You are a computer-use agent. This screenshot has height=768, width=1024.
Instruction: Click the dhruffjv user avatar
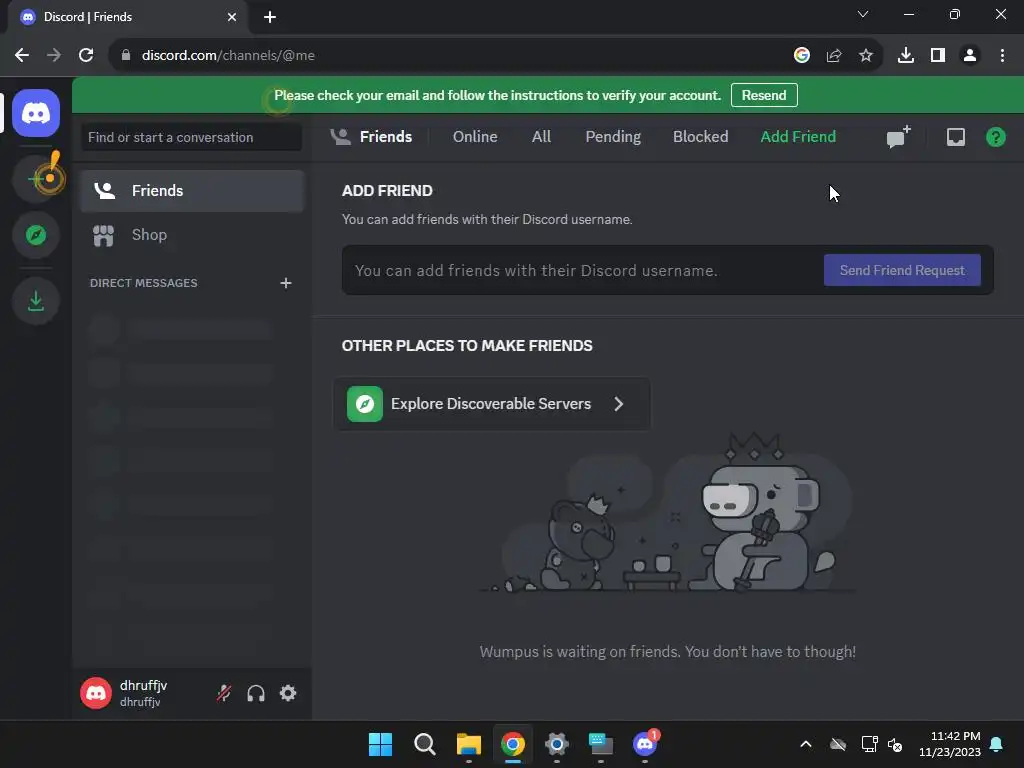[96, 693]
